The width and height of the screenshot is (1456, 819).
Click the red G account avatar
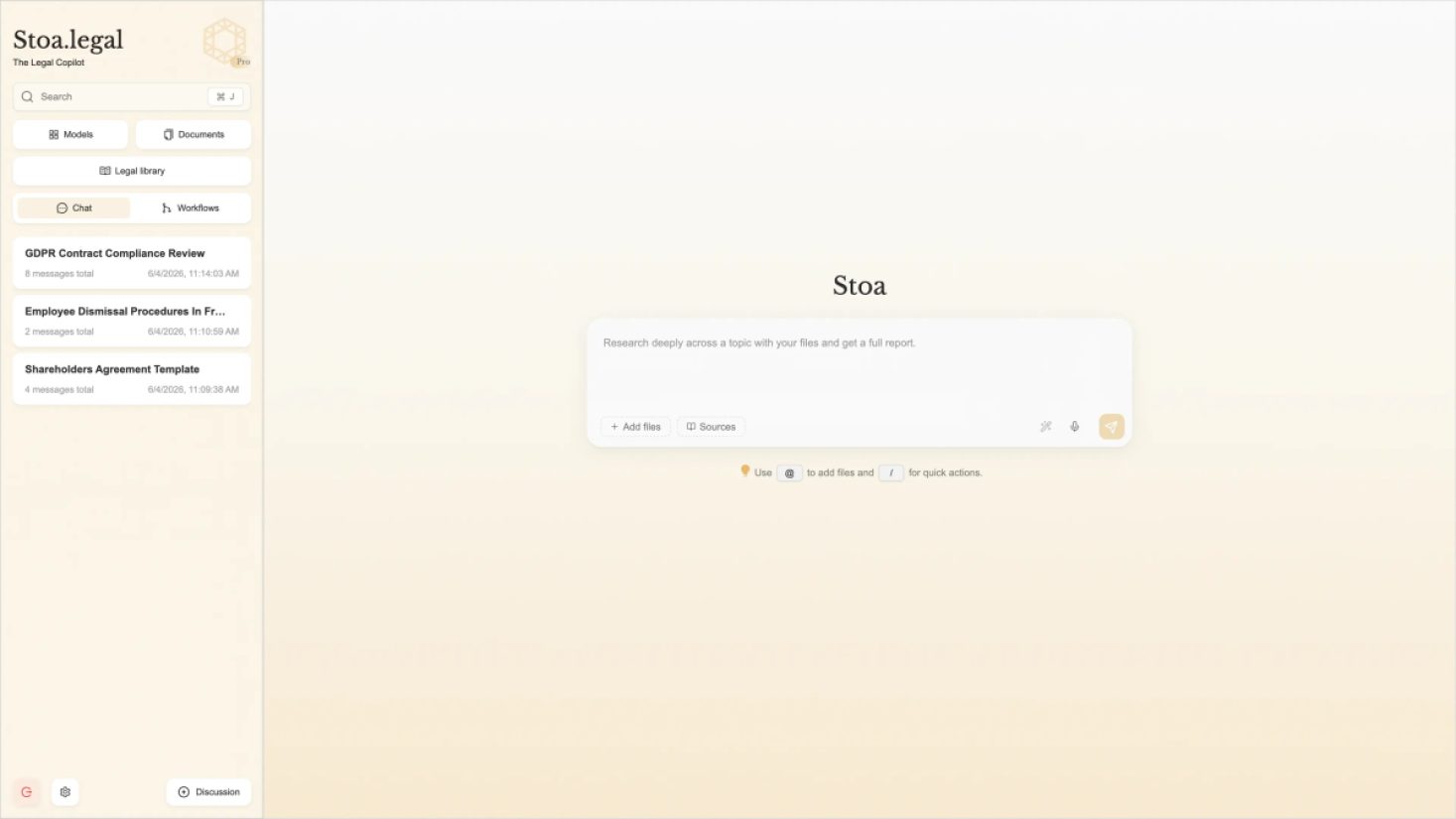(x=27, y=792)
